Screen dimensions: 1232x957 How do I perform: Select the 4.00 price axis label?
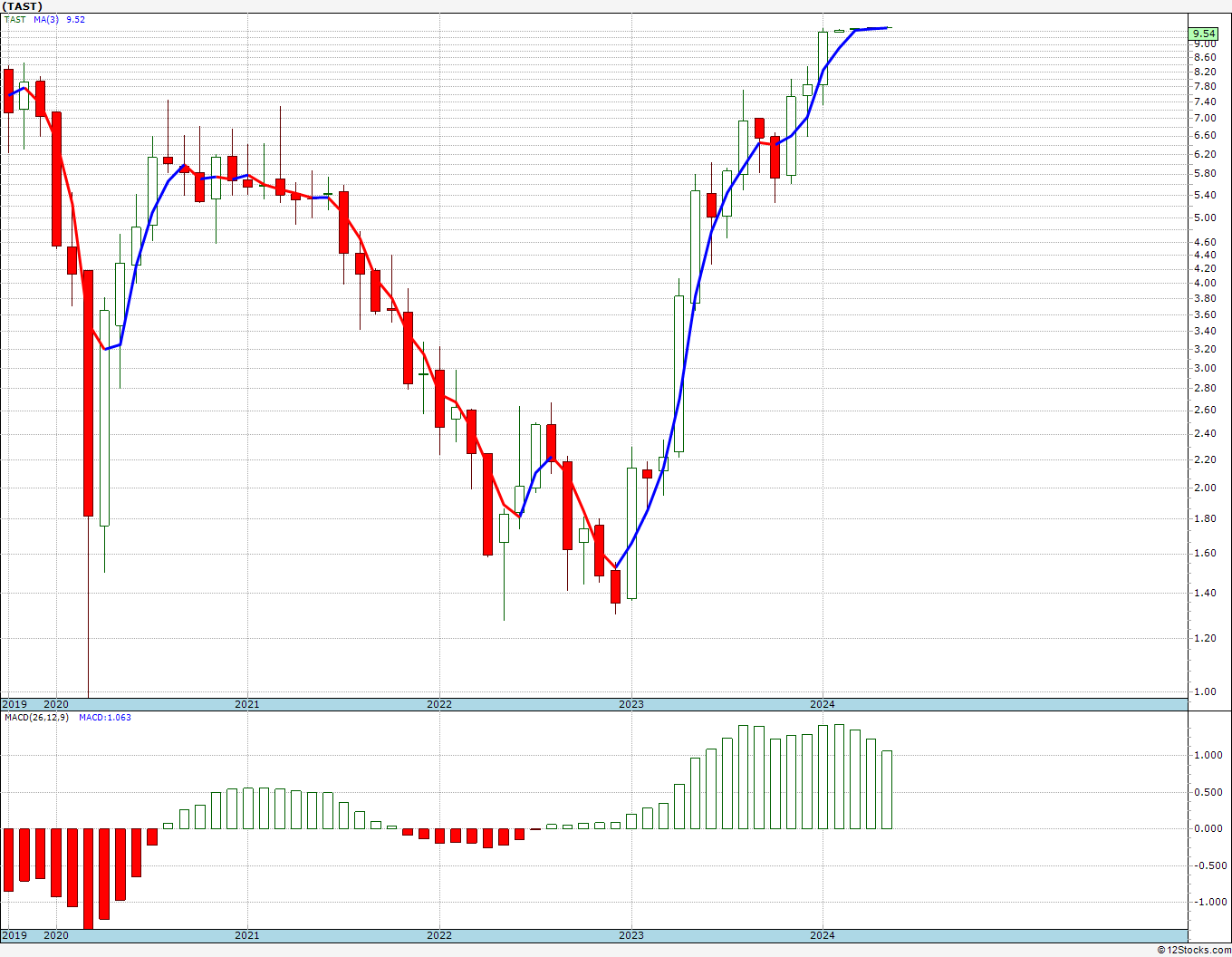click(x=1204, y=283)
